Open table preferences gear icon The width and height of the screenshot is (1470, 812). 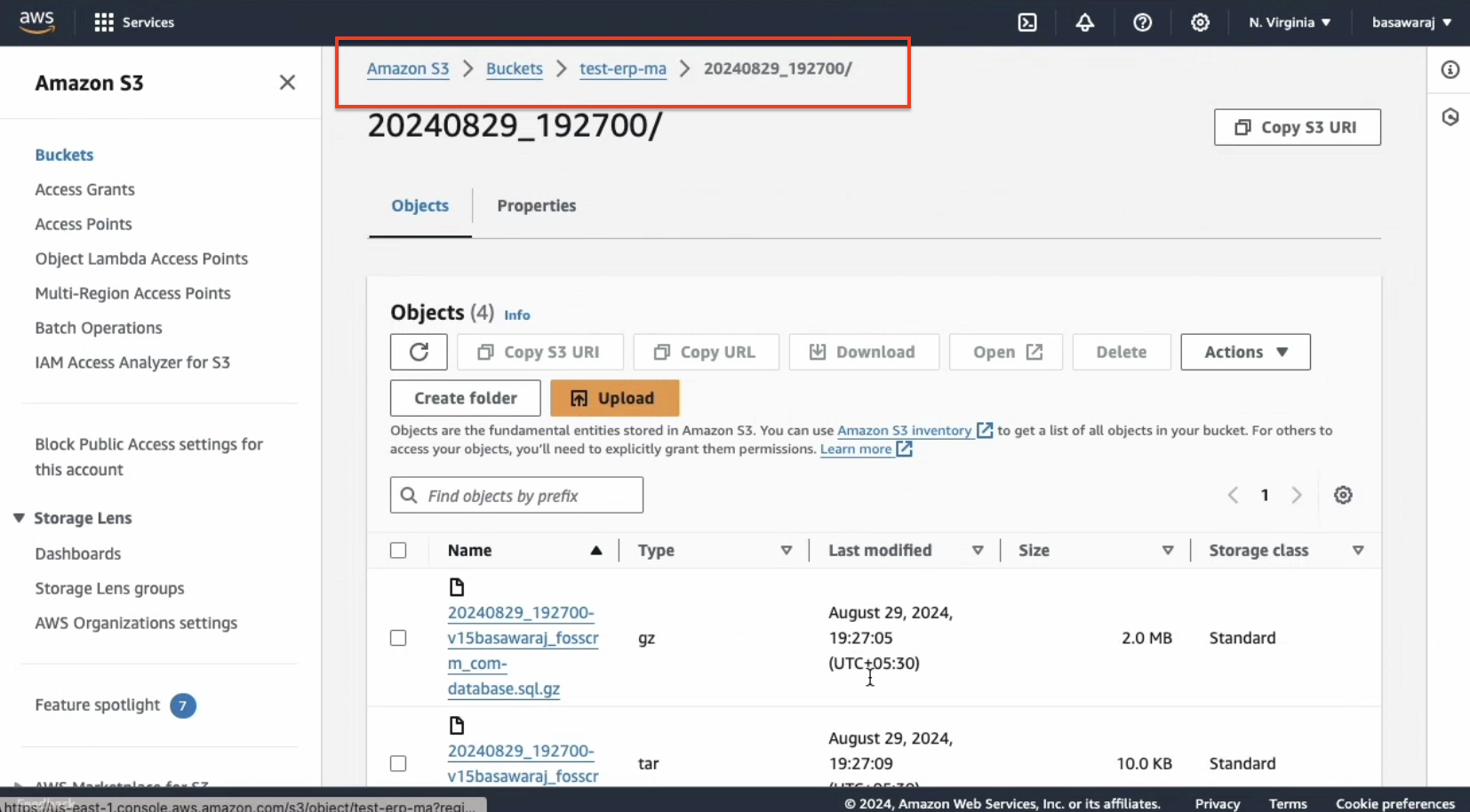click(1343, 495)
